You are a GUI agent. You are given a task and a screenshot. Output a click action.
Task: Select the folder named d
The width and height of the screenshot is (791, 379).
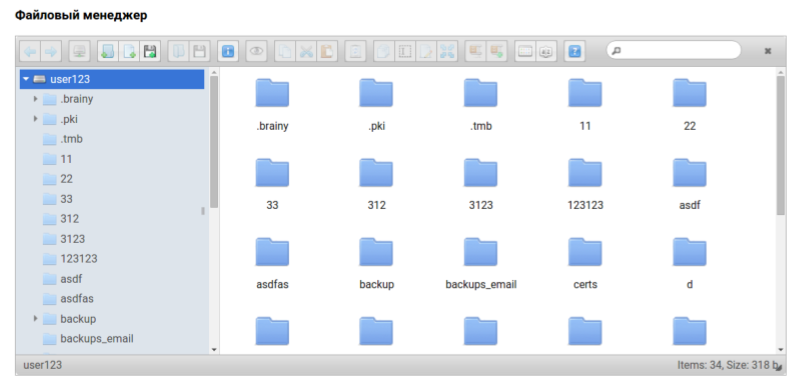(x=690, y=252)
